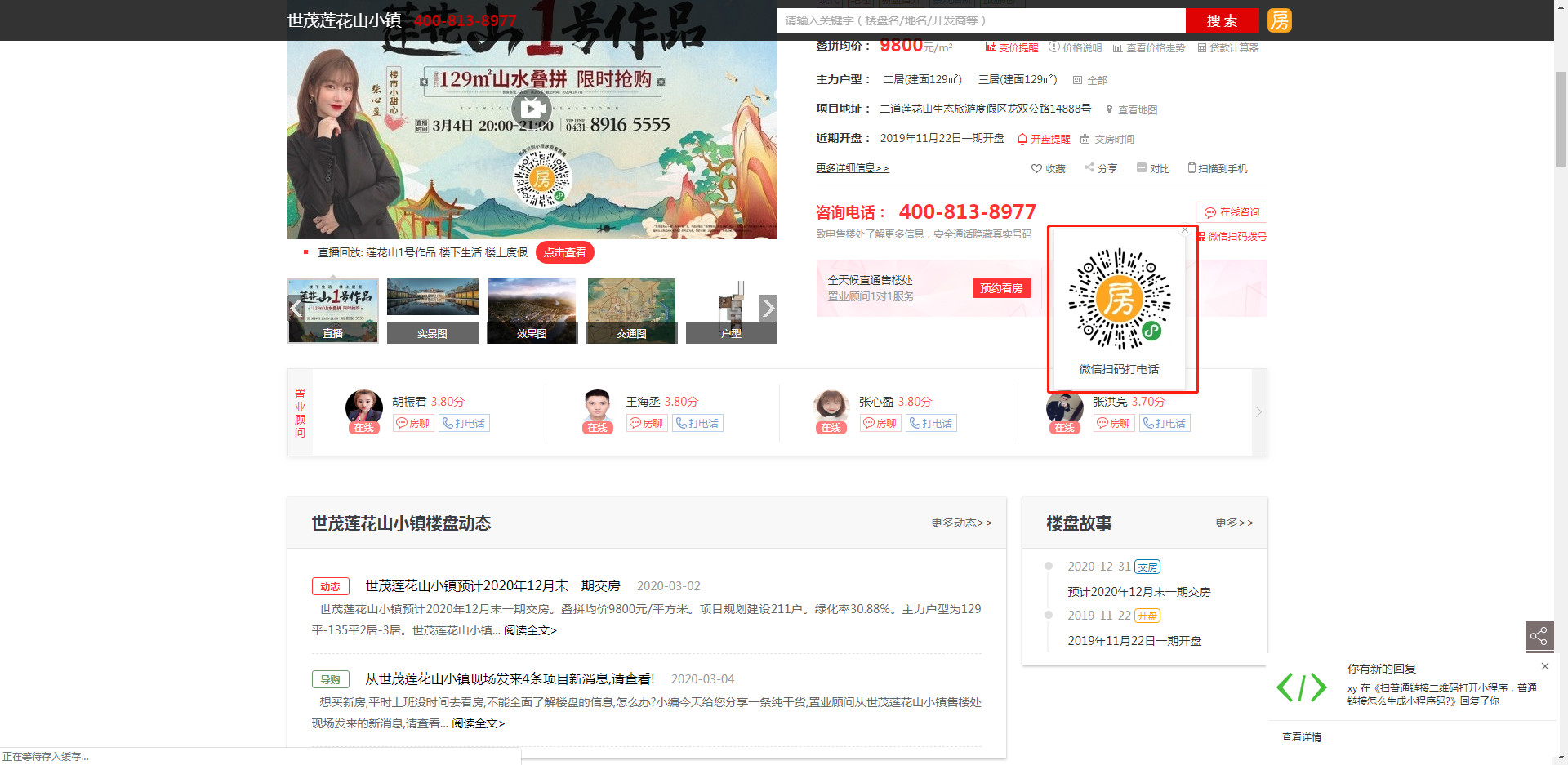
Task: Select the 效果图 gallery thumbnail
Action: click(x=532, y=311)
